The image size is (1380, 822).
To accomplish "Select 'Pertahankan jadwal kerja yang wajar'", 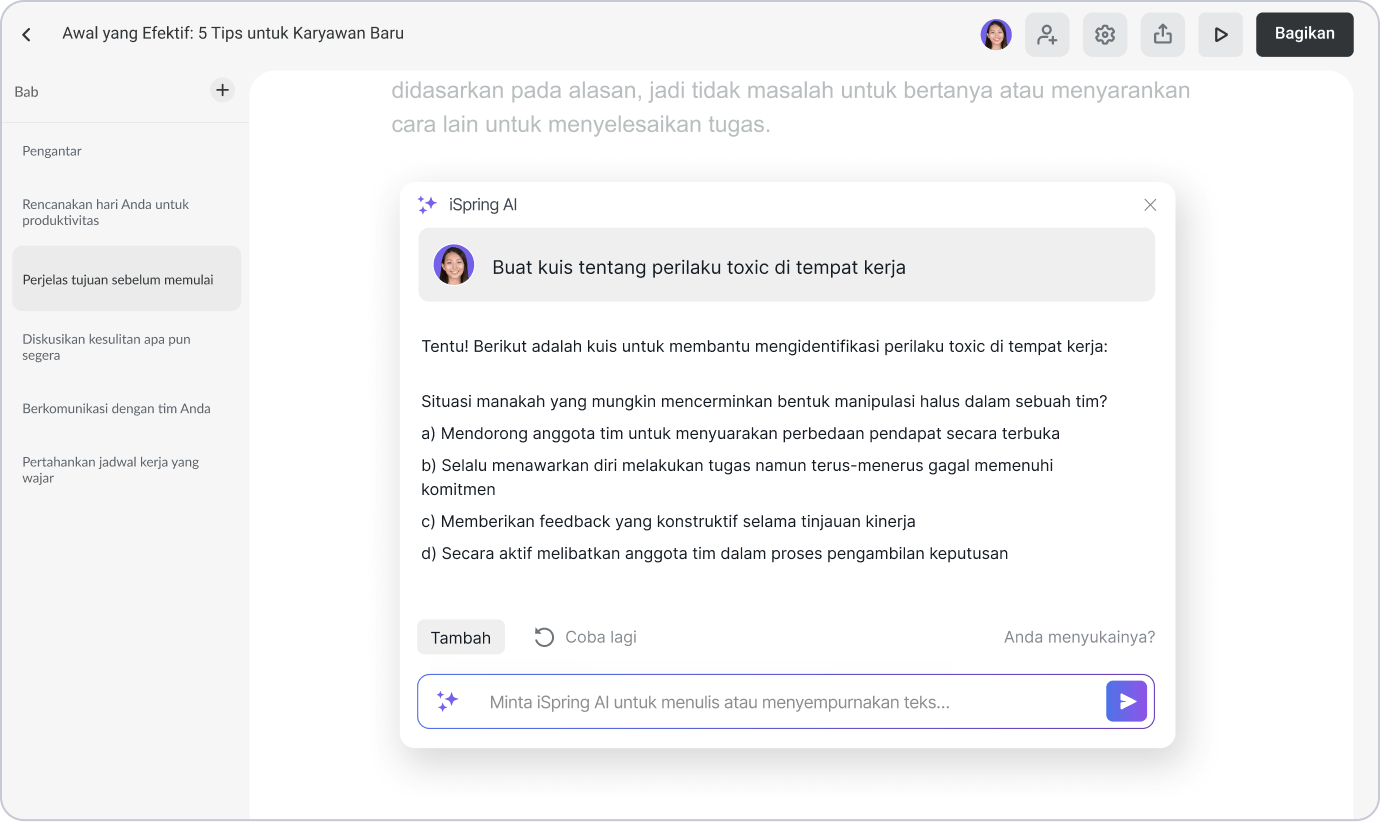I will [x=110, y=469].
